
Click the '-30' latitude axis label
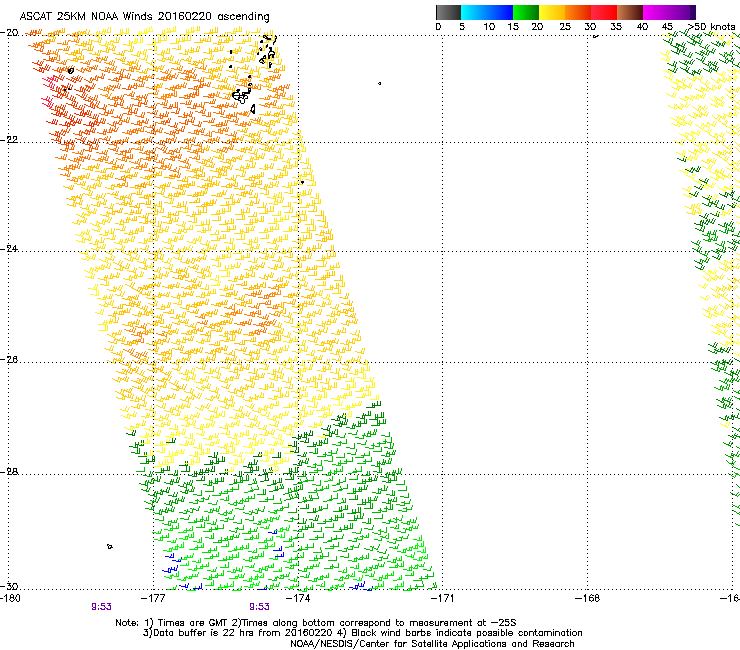9,586
